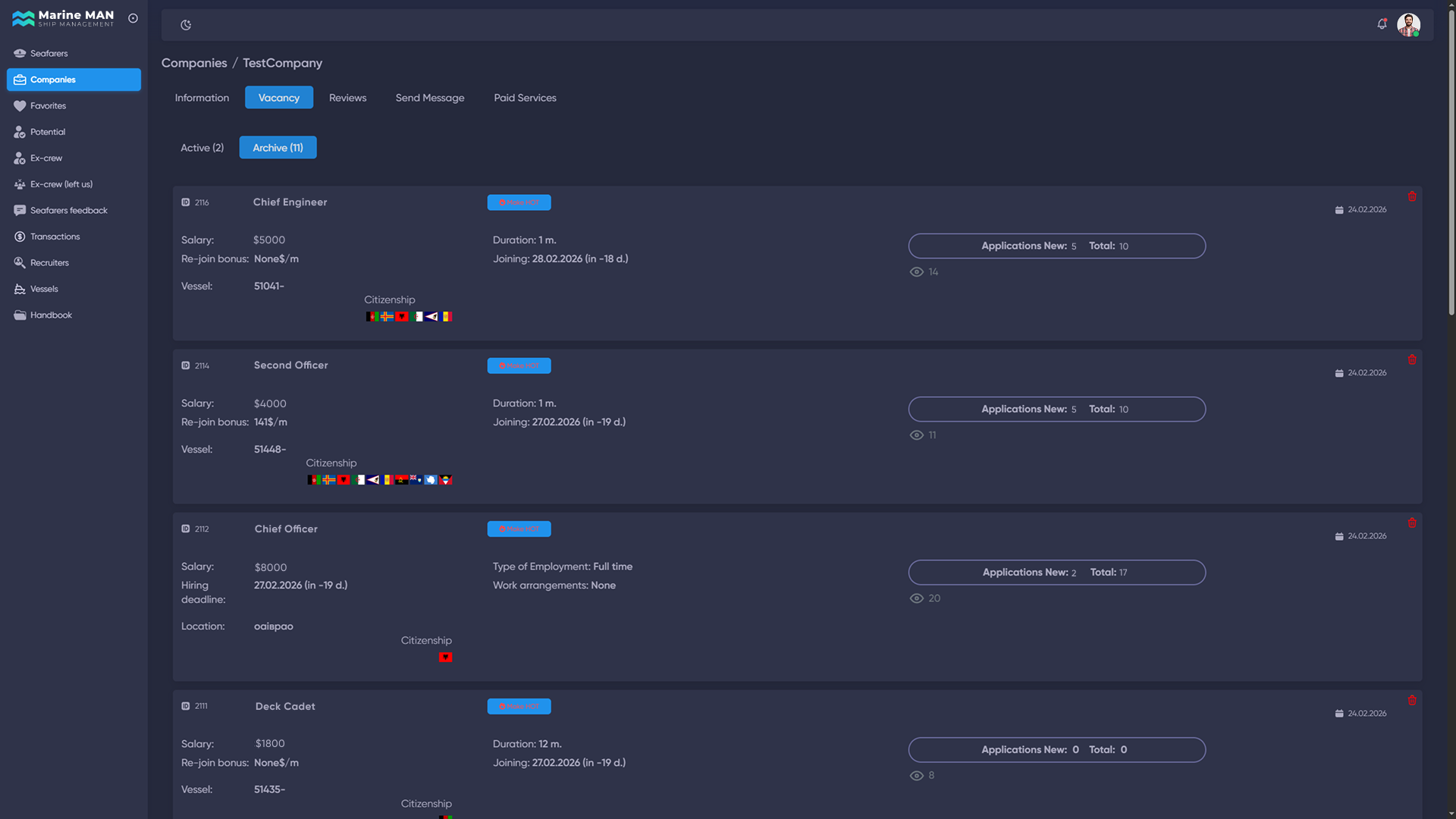Open the Paid Services tab
Image resolution: width=1456 pixels, height=819 pixels.
pos(525,98)
